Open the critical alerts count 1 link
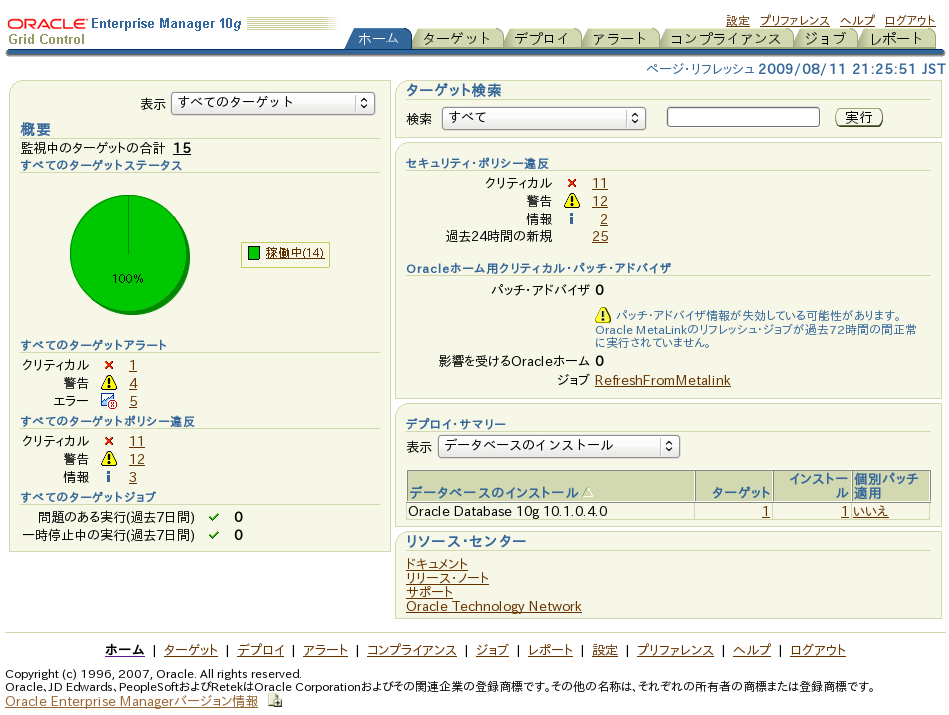Image resolution: width=949 pixels, height=715 pixels. pos(133,365)
